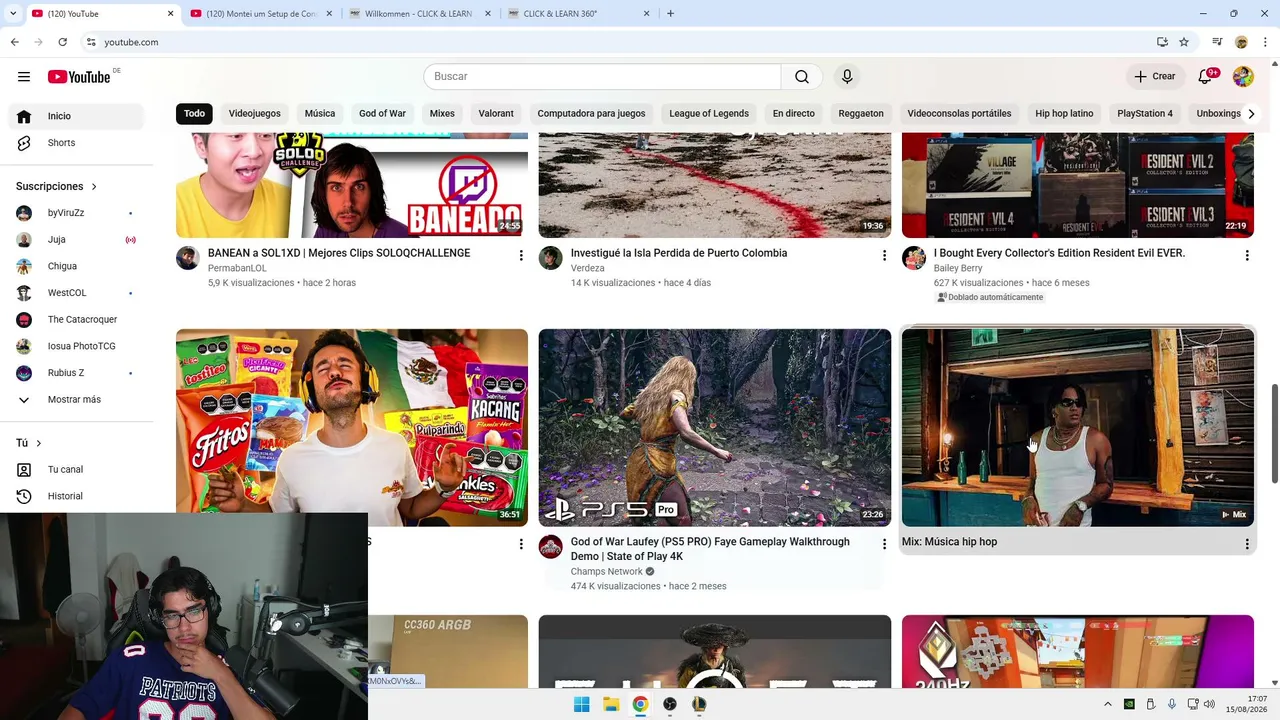Select the Videojuegos filter chip

pyautogui.click(x=255, y=114)
